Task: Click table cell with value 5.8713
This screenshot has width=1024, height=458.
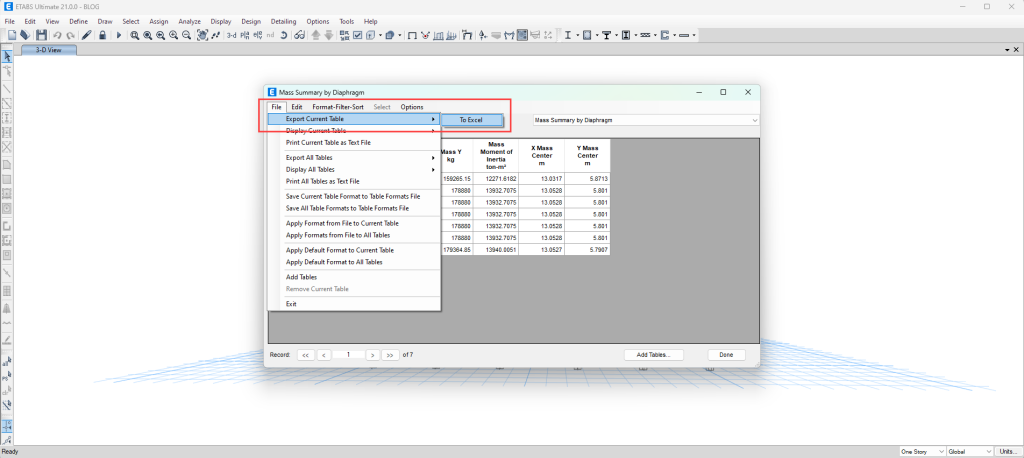Action: click(x=587, y=178)
